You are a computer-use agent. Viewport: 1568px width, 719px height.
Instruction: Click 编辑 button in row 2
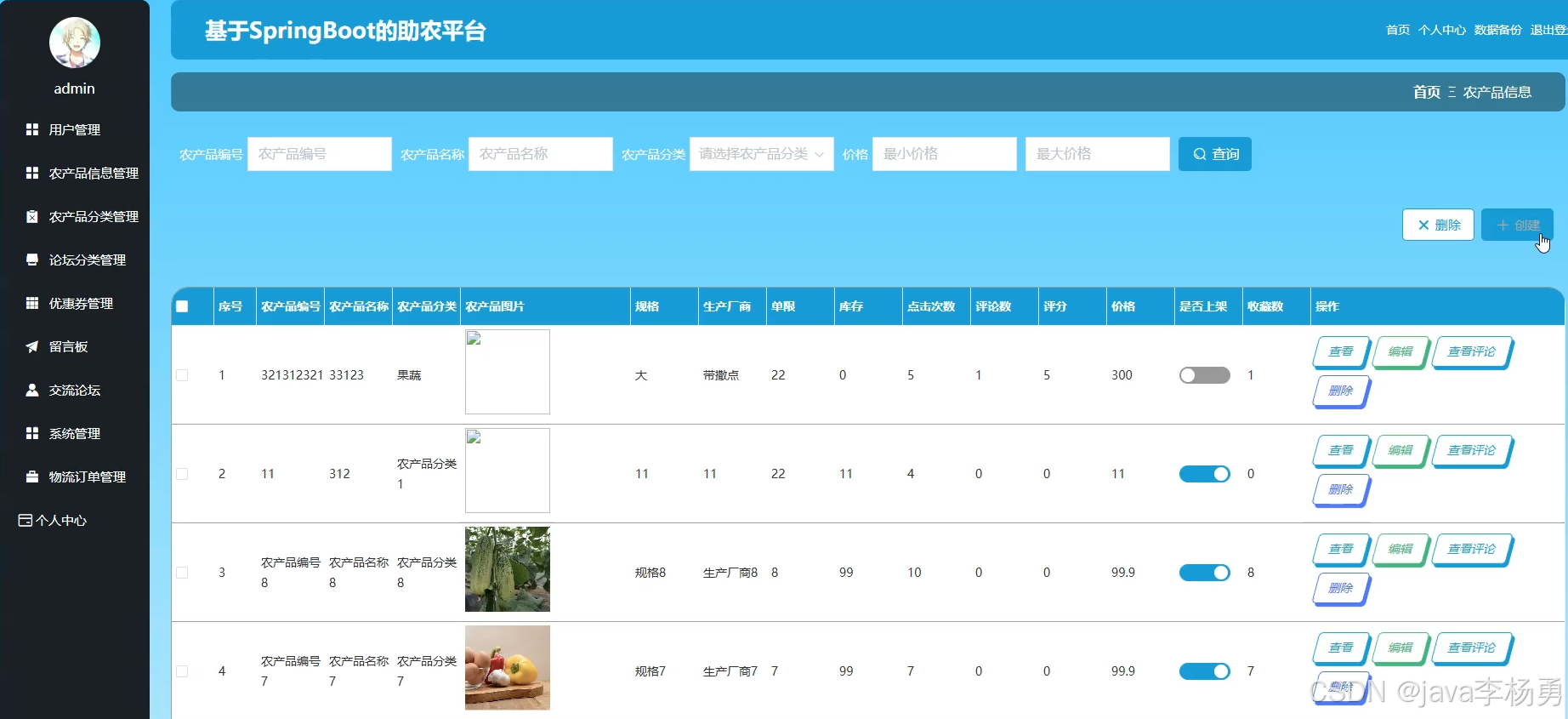[1400, 450]
